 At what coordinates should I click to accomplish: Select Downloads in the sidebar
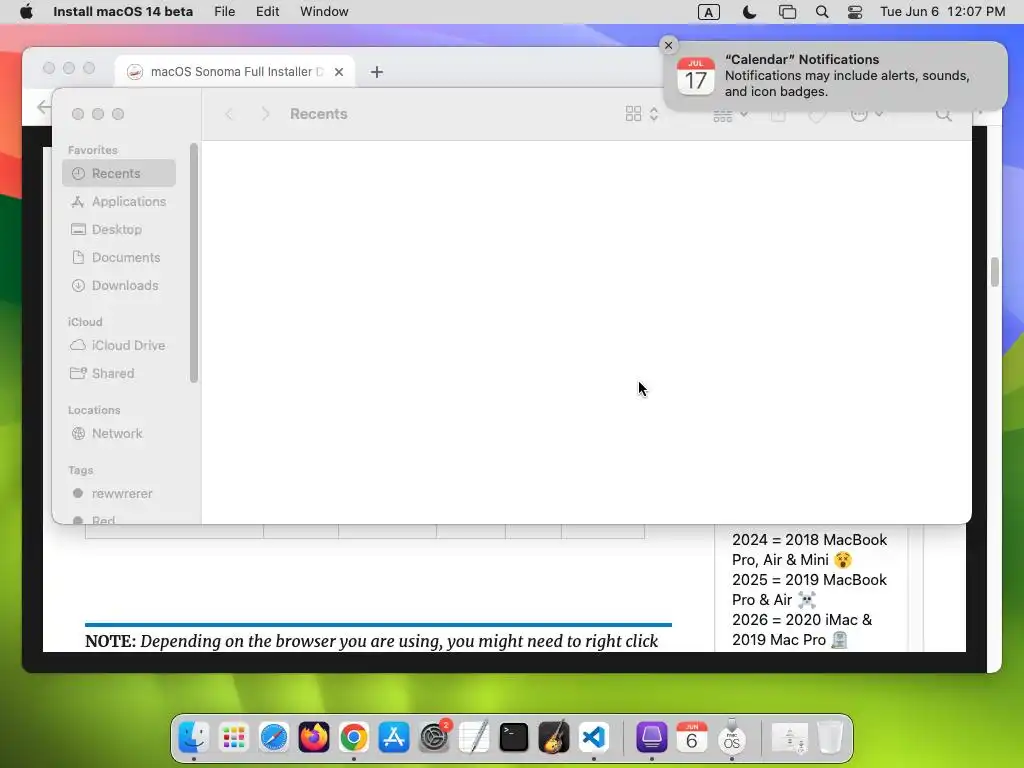119,285
